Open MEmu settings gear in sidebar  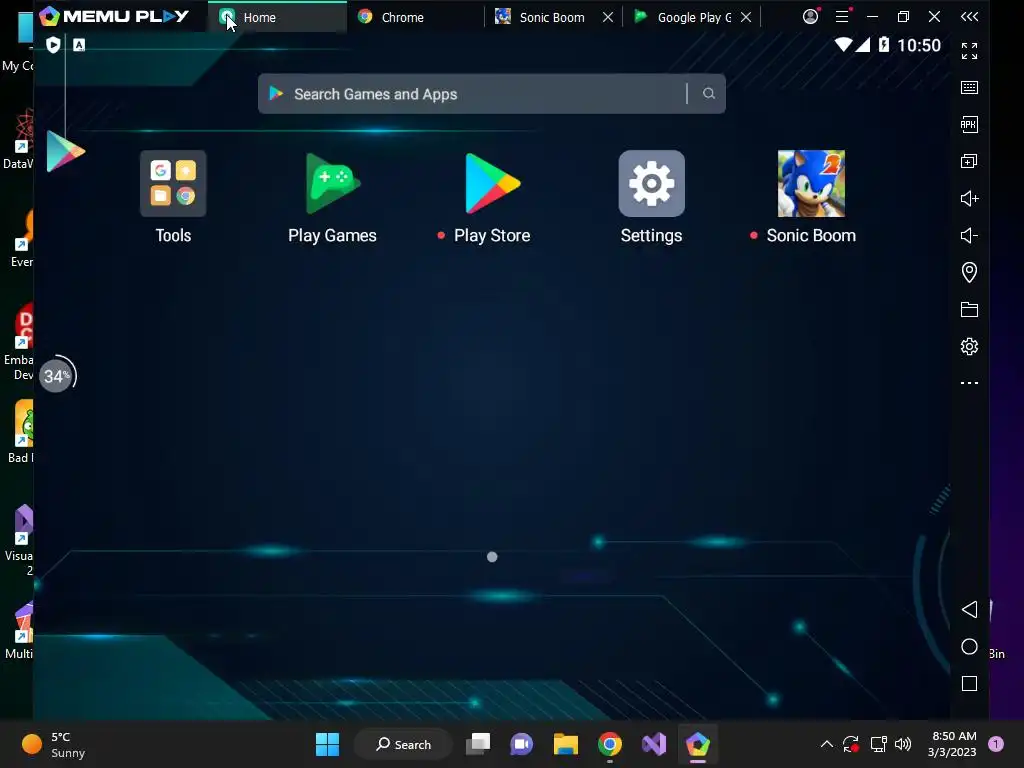969,346
